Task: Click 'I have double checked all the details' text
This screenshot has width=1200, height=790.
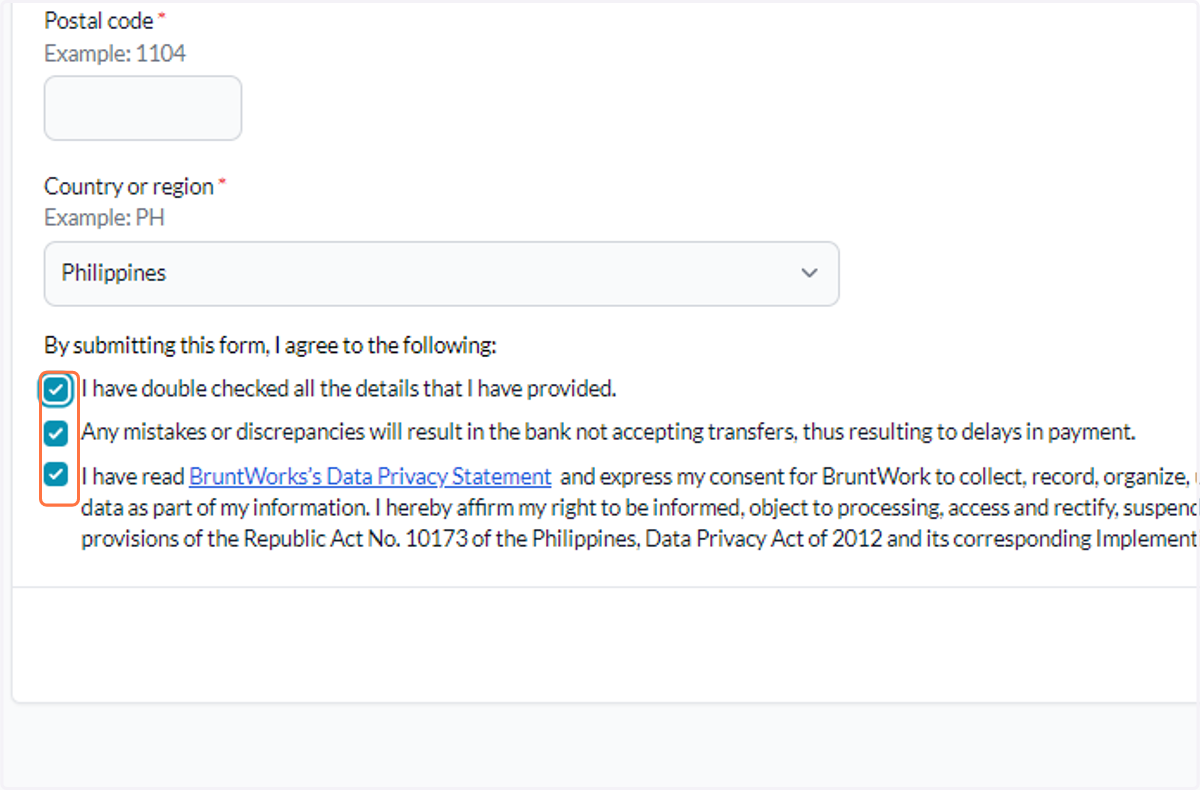Action: pos(349,389)
